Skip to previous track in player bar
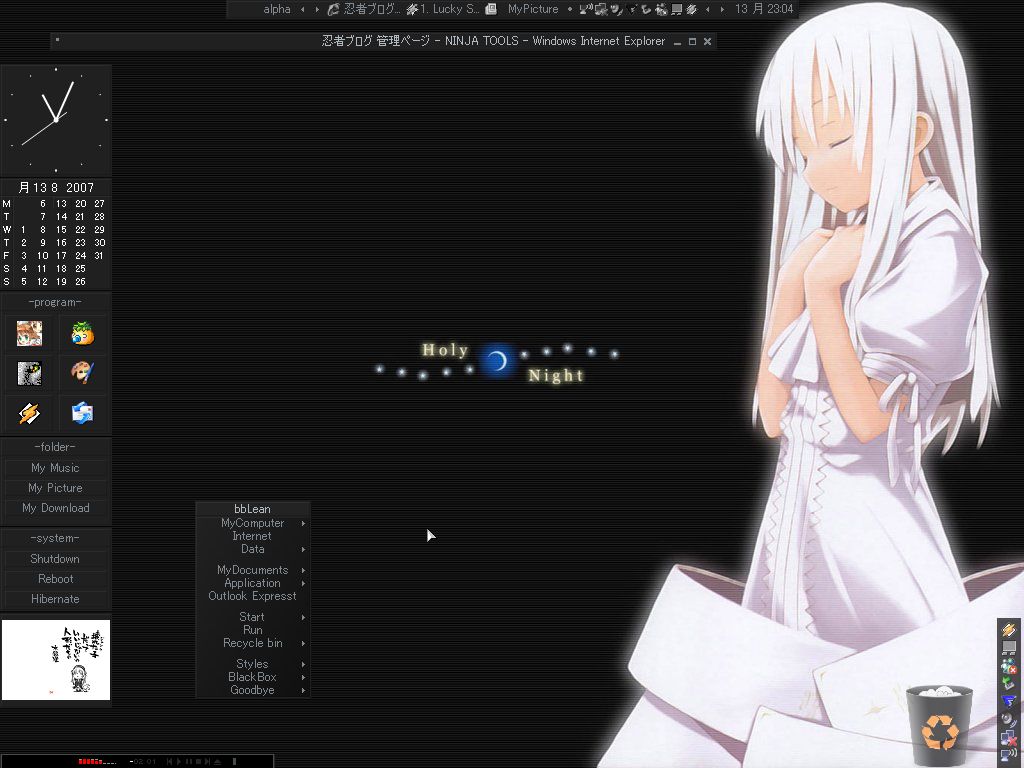The height and width of the screenshot is (768, 1024). tap(170, 761)
